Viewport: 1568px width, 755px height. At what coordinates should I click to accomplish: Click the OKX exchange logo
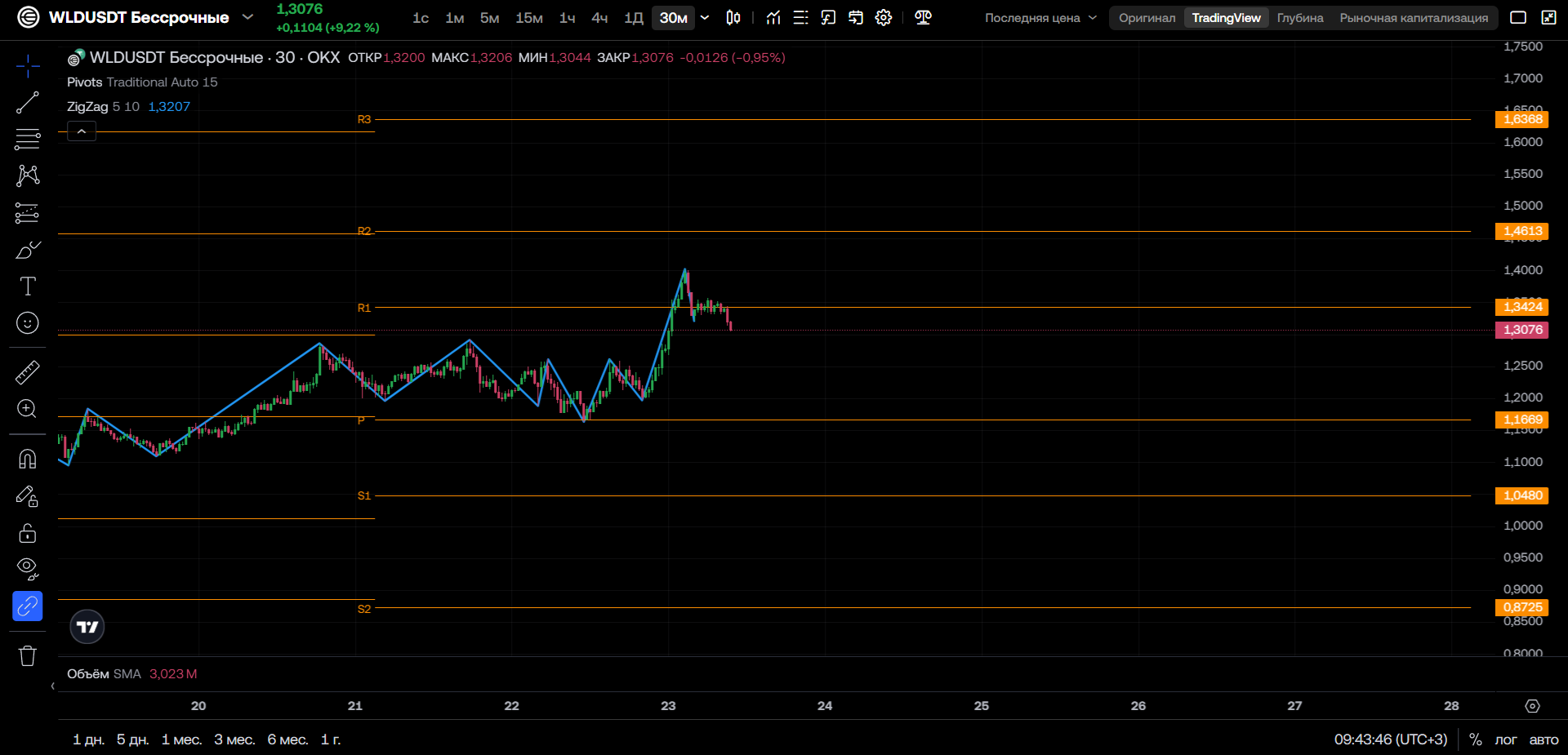[29, 17]
